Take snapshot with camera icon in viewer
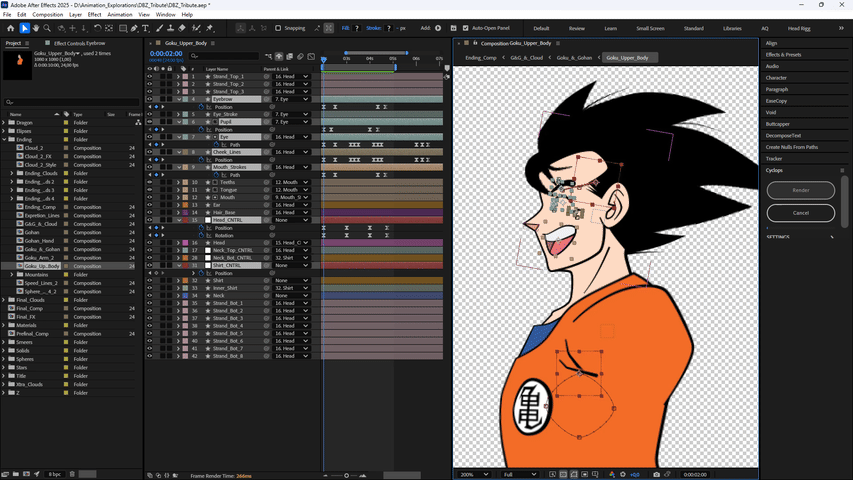This screenshot has height=480, width=853. [x=657, y=475]
